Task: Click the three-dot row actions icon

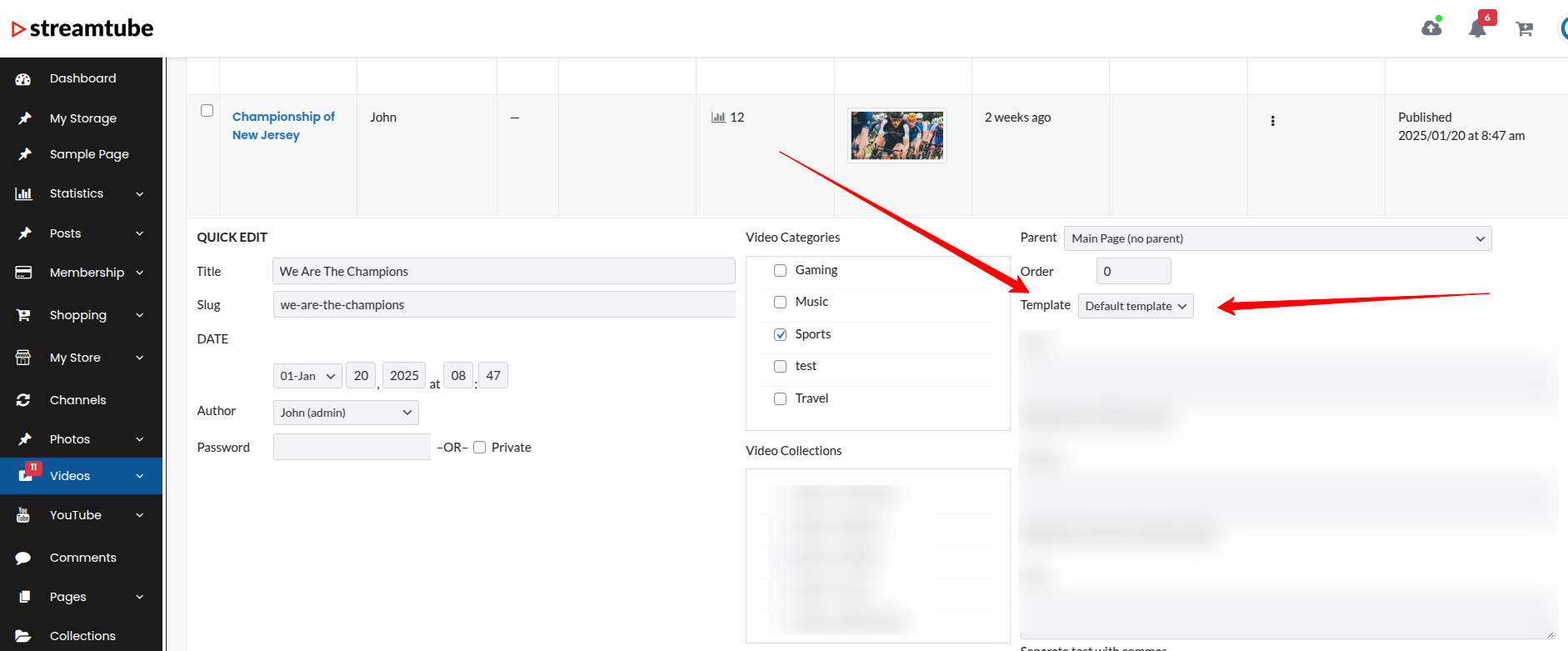Action: pos(1272,121)
